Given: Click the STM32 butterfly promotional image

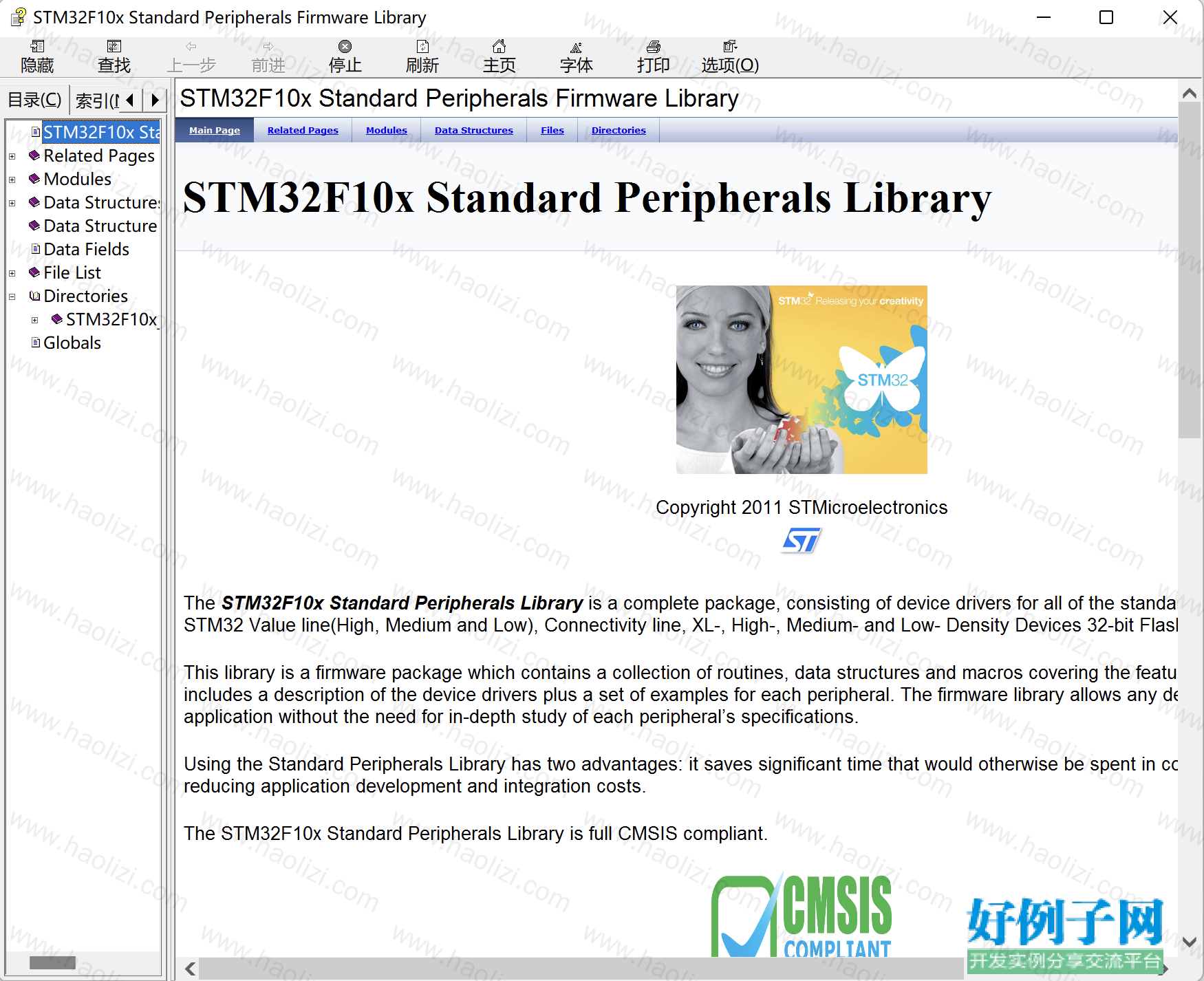Looking at the screenshot, I should coord(802,380).
